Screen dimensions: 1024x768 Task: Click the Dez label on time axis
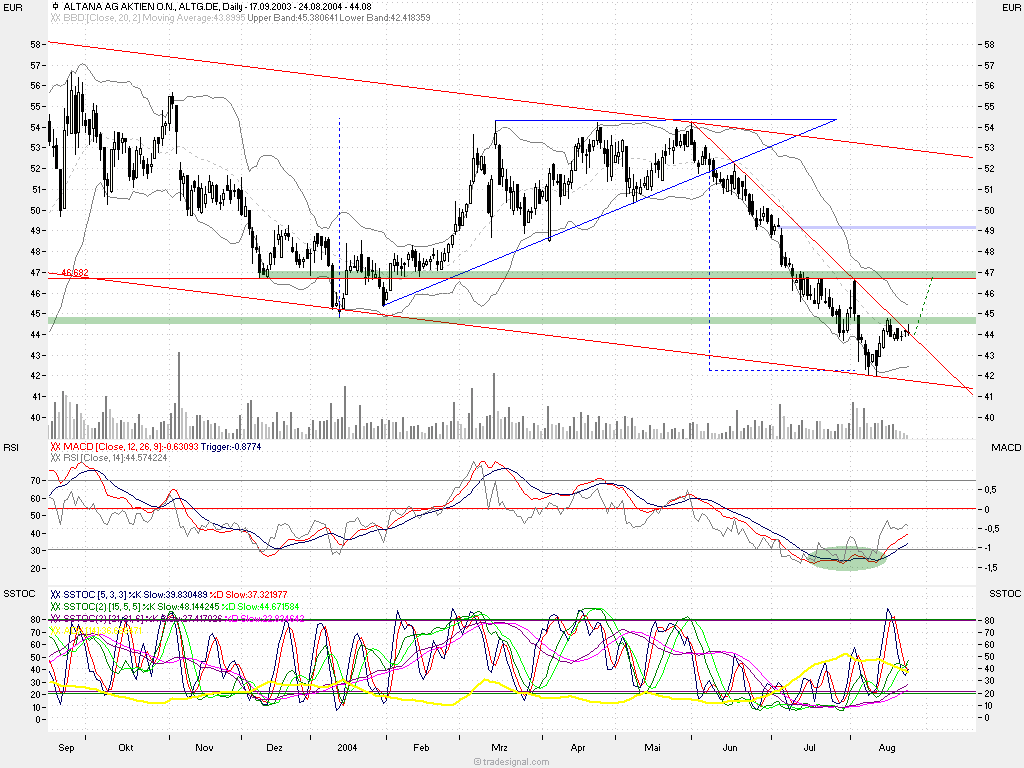coord(274,748)
